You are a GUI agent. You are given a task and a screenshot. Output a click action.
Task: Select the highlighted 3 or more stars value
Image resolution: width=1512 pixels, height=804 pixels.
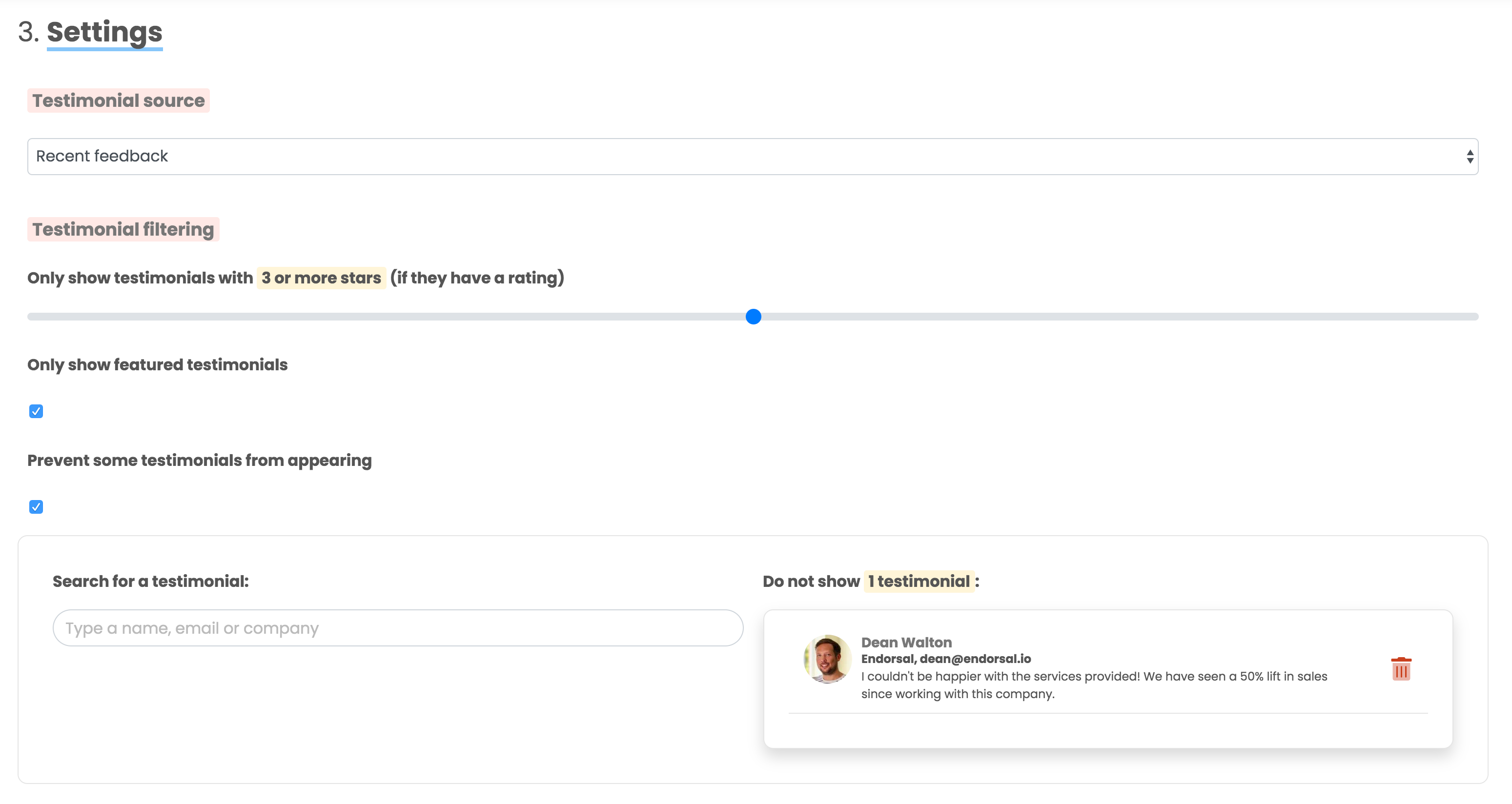tap(321, 278)
